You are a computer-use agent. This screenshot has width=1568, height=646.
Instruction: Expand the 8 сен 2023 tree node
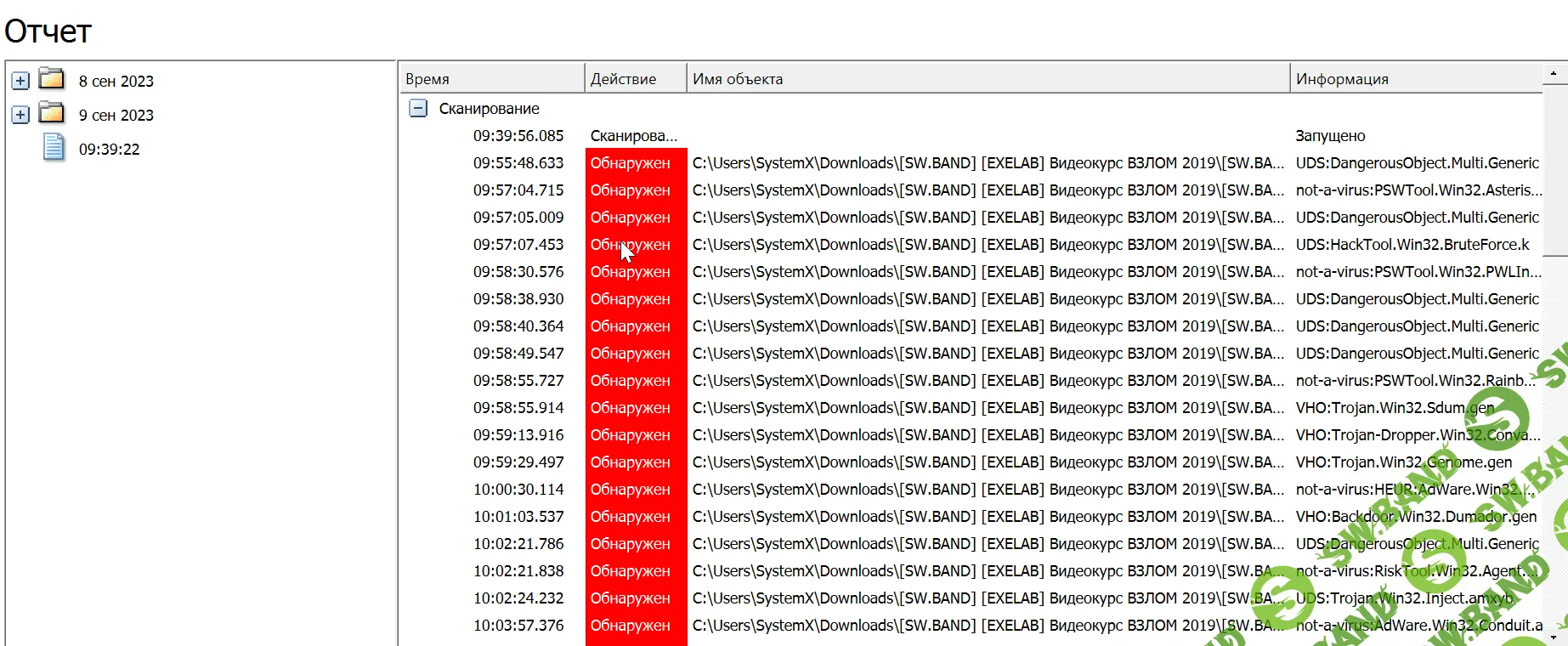pos(20,81)
